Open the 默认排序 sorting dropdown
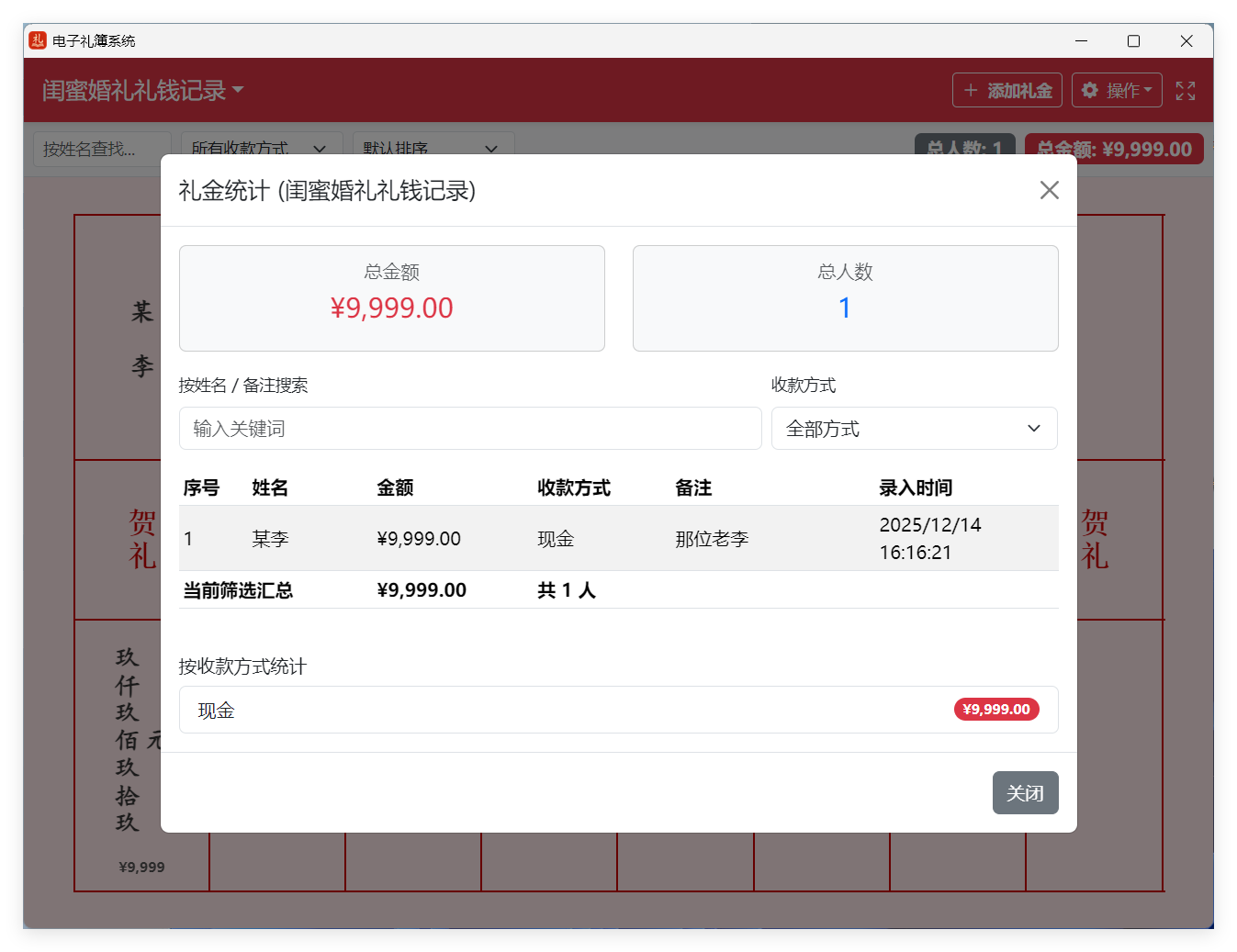The height and width of the screenshot is (952, 1237). (x=432, y=149)
